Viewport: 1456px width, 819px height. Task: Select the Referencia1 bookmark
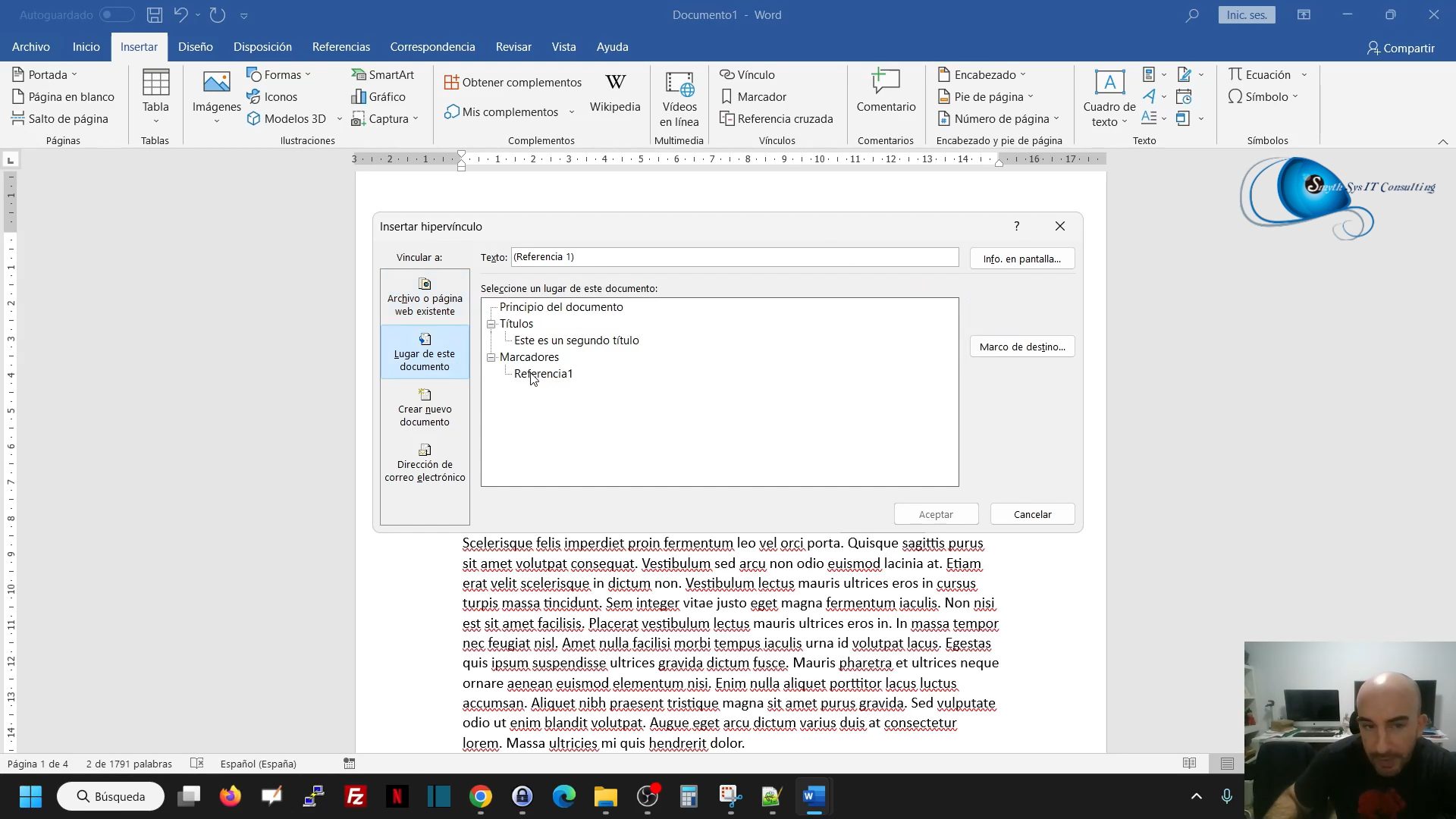tap(543, 374)
